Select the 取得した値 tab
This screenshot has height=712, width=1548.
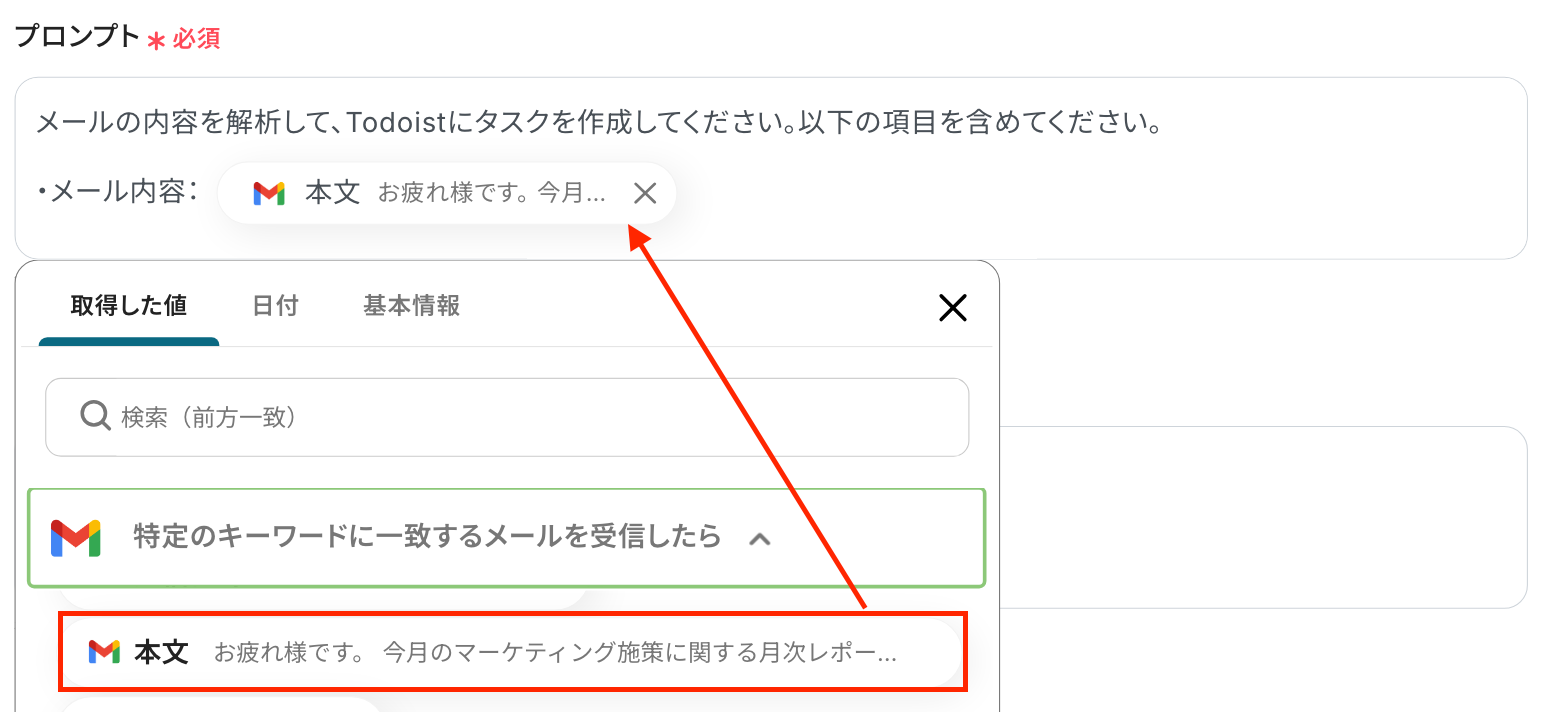click(129, 305)
